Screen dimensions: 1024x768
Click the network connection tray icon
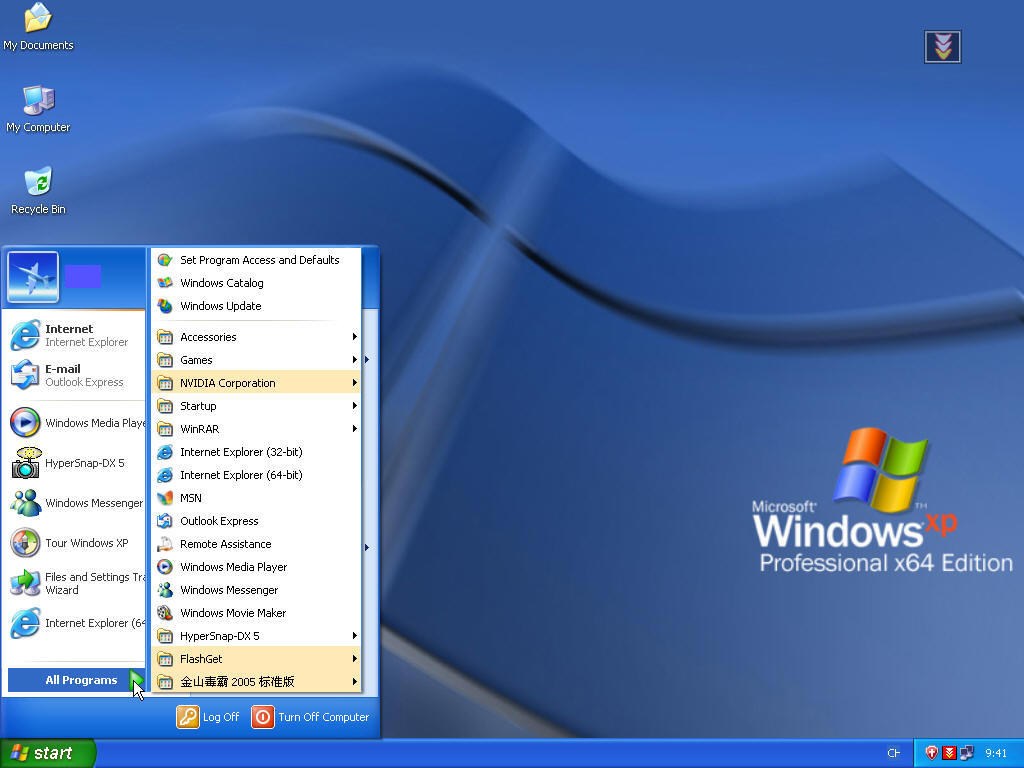(x=967, y=753)
